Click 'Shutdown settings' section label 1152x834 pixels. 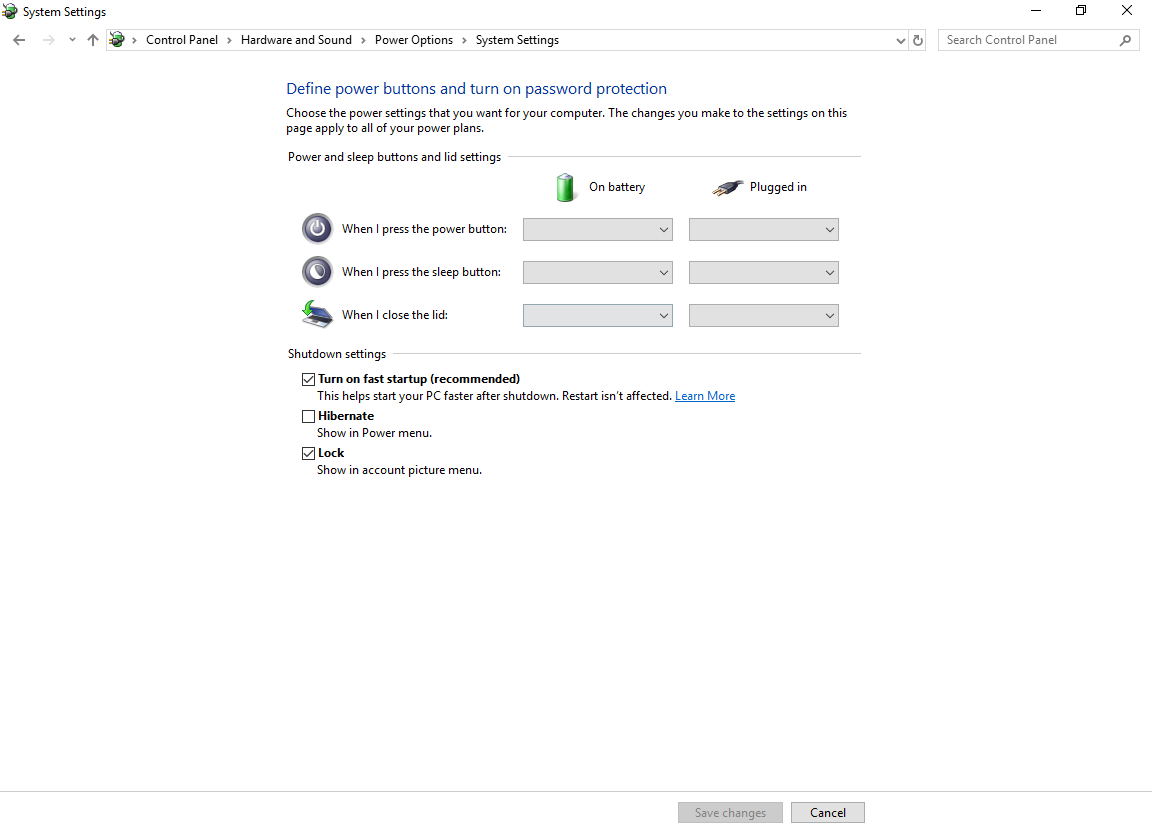click(336, 354)
